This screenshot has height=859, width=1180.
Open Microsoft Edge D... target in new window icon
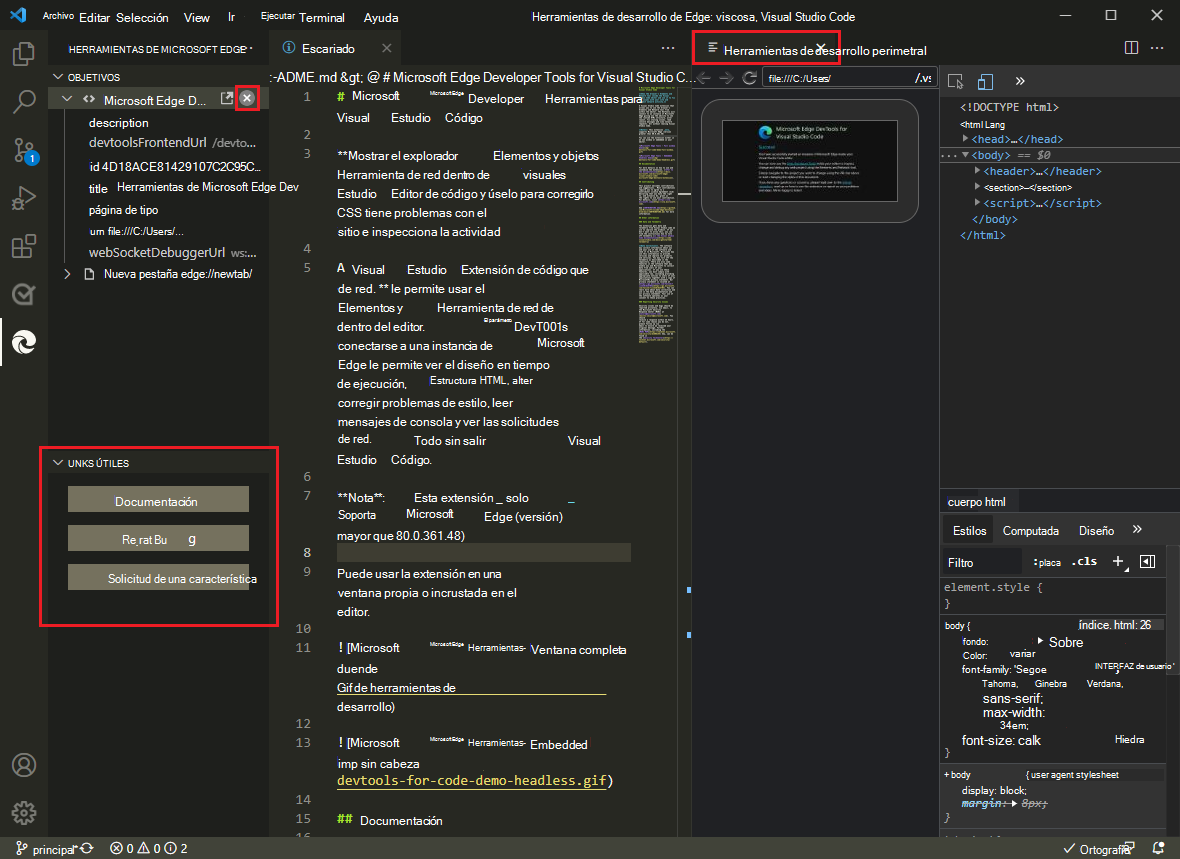[x=227, y=99]
